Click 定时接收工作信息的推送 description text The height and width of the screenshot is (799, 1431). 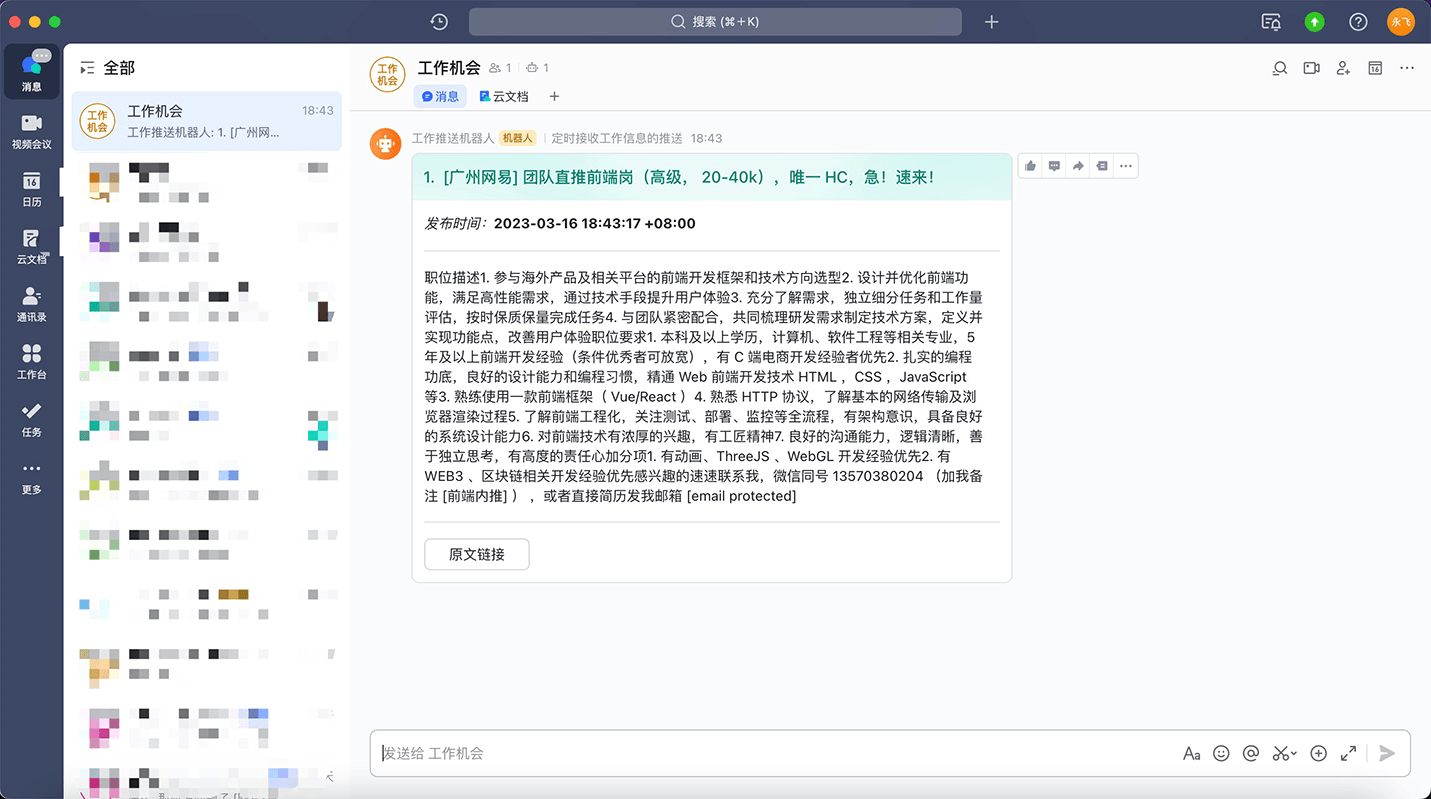[x=617, y=138]
